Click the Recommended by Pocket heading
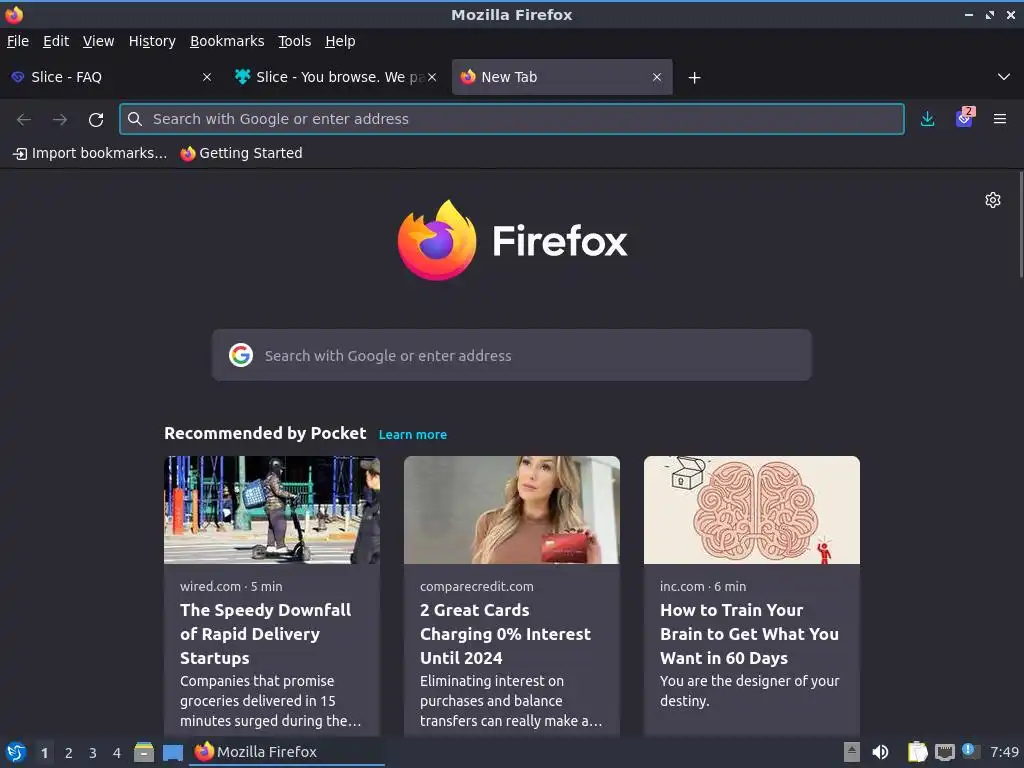1024x768 pixels. pos(265,434)
